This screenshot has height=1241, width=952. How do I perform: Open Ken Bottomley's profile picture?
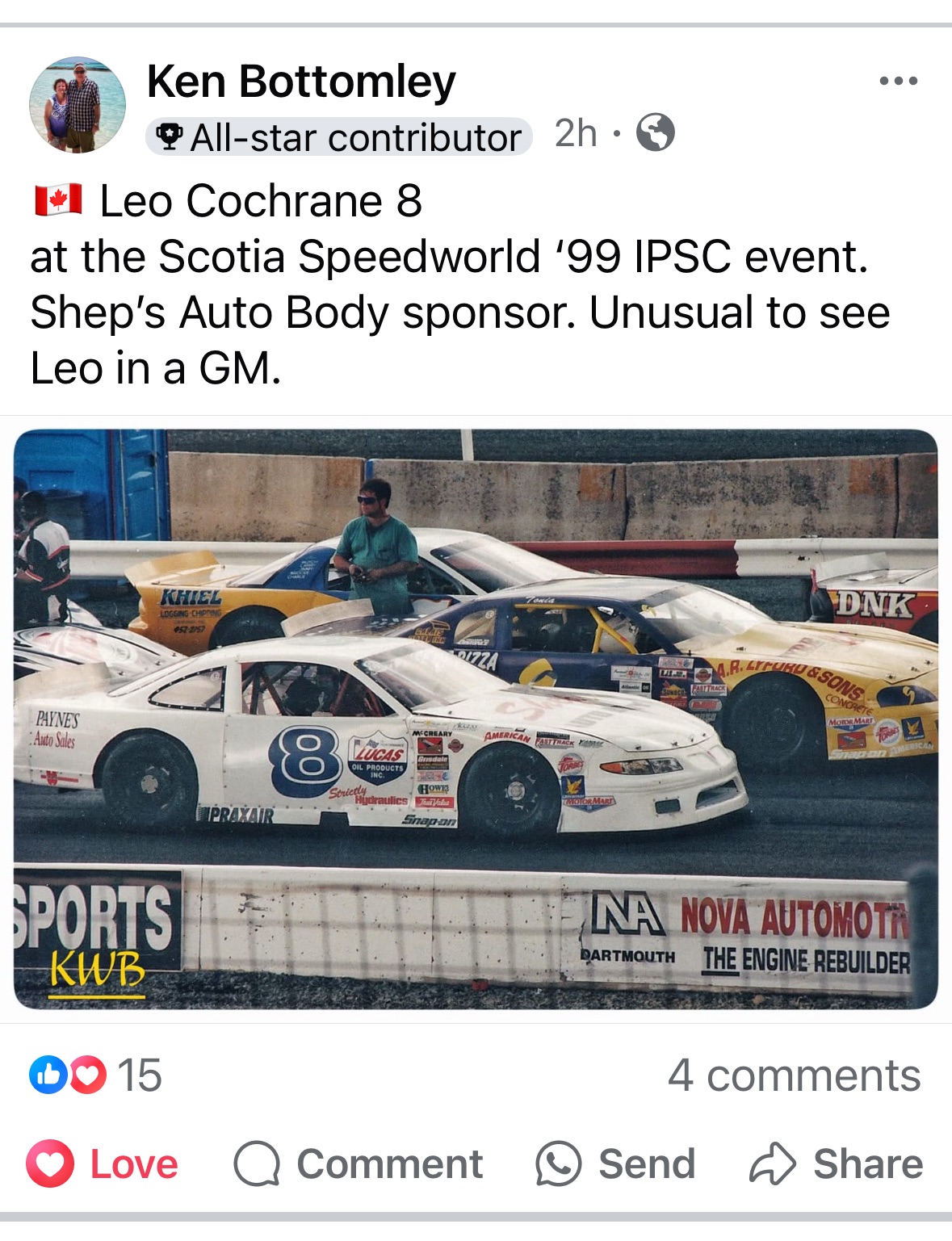point(78,104)
